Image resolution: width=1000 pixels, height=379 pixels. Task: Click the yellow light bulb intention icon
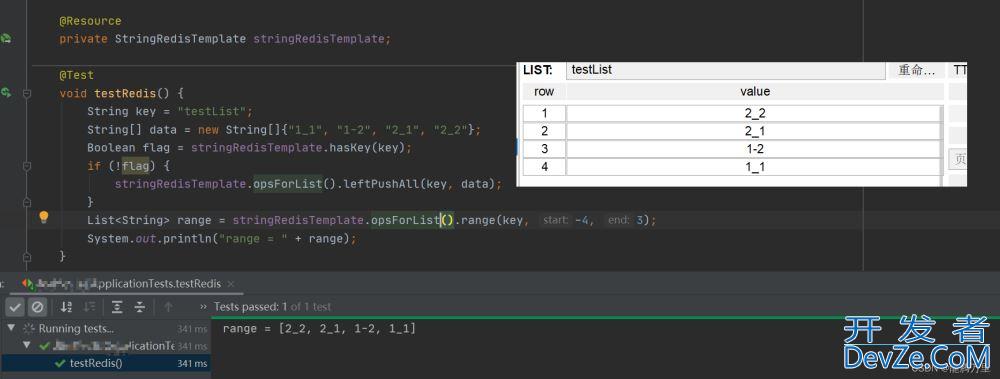43,218
